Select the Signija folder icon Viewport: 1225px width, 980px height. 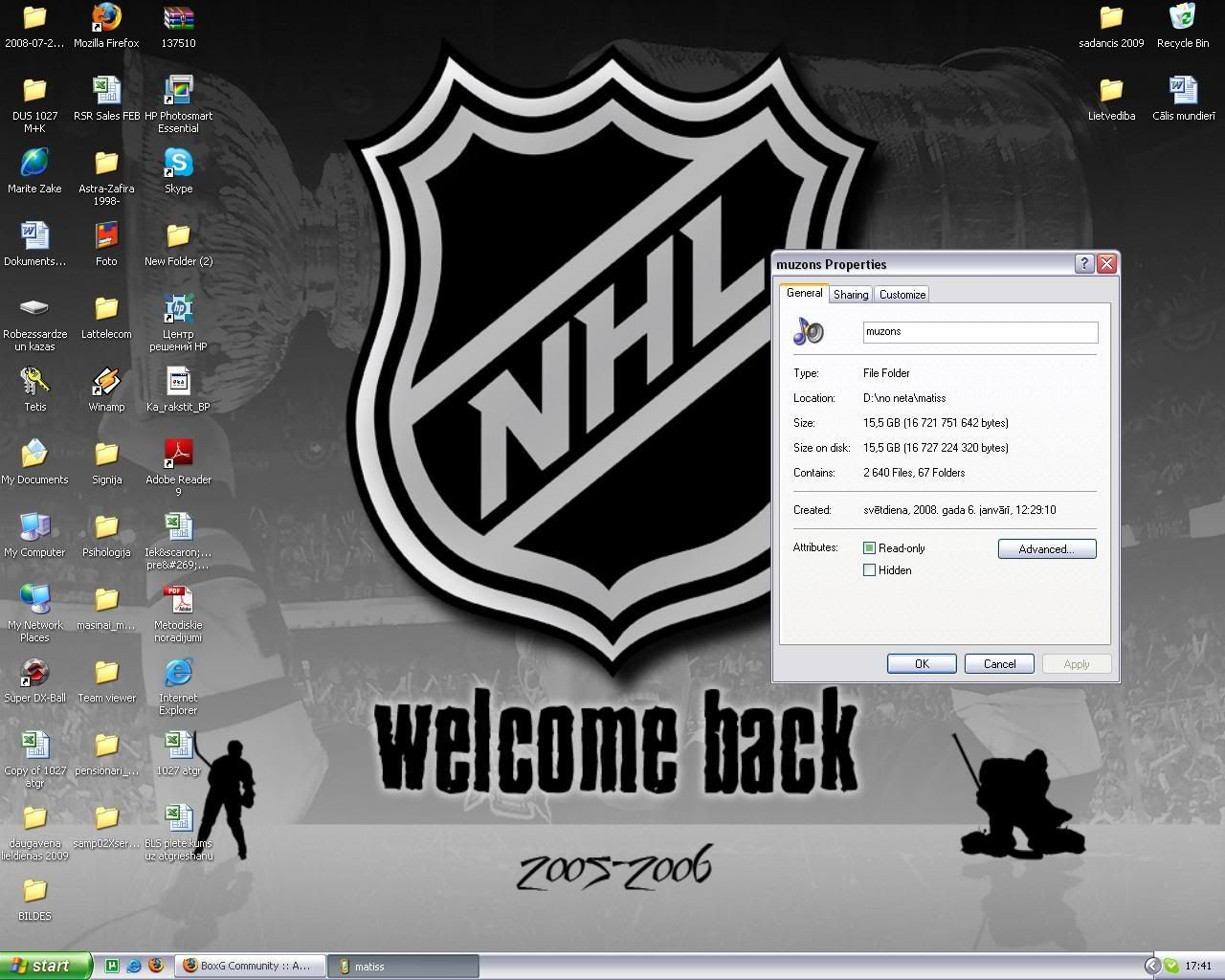pos(106,462)
